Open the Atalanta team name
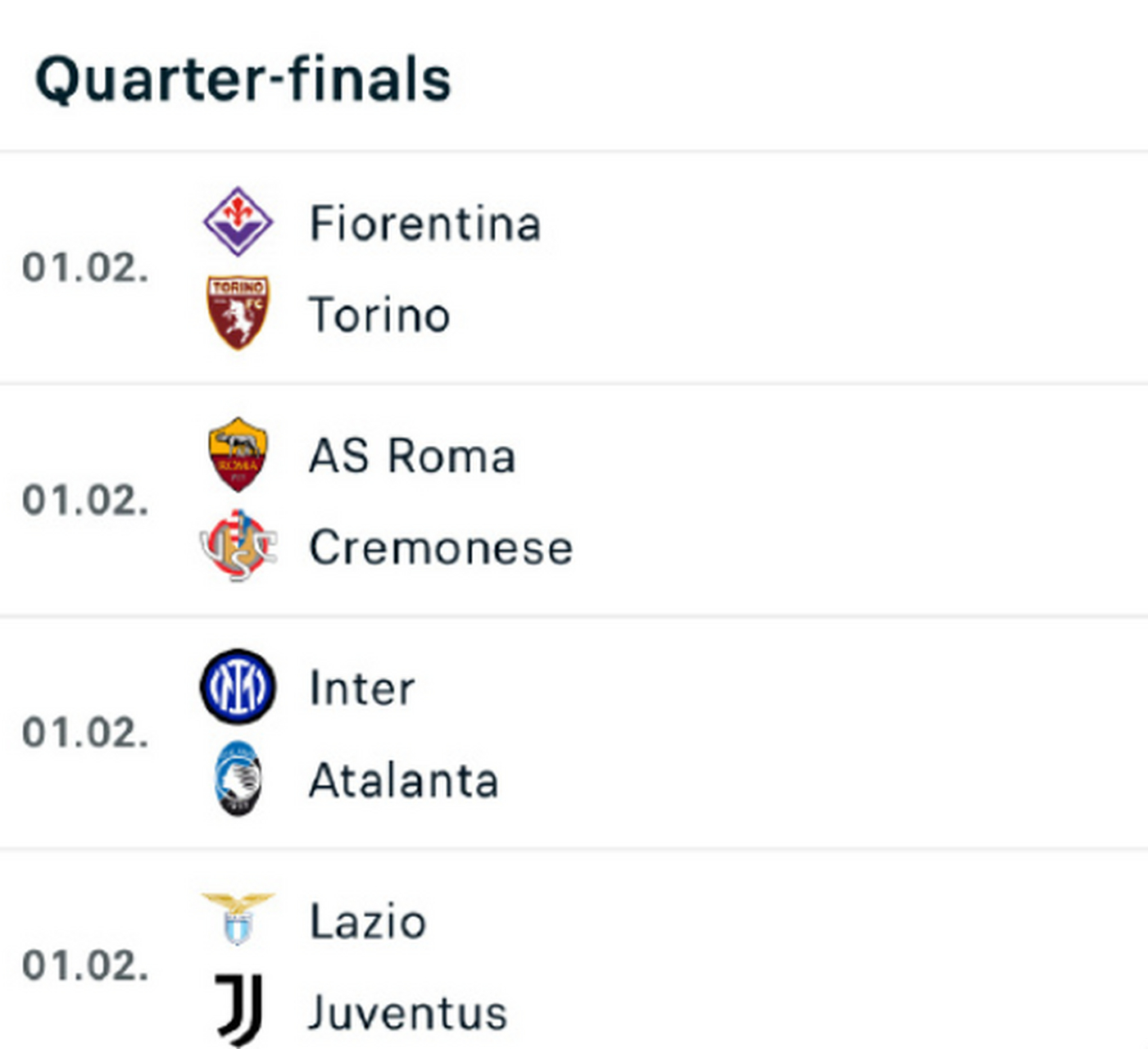Image resolution: width=1148 pixels, height=1049 pixels. coord(404,780)
